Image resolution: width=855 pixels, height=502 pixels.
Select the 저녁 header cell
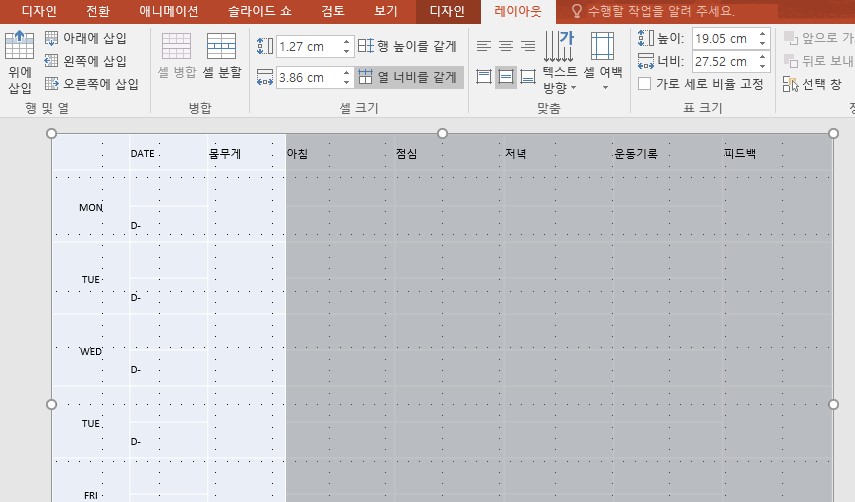(x=558, y=153)
